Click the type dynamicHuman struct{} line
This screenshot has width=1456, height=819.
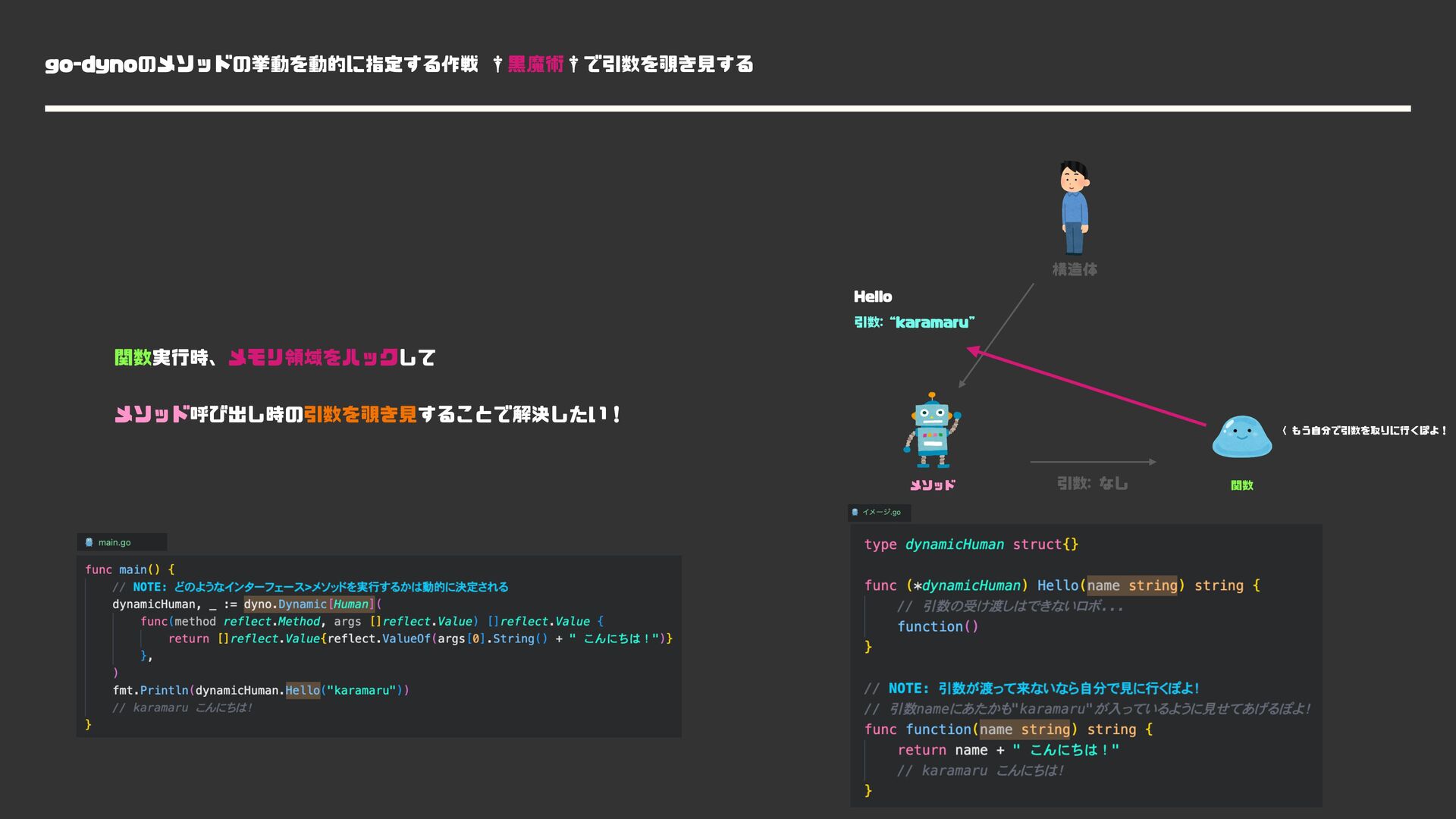[x=971, y=544]
